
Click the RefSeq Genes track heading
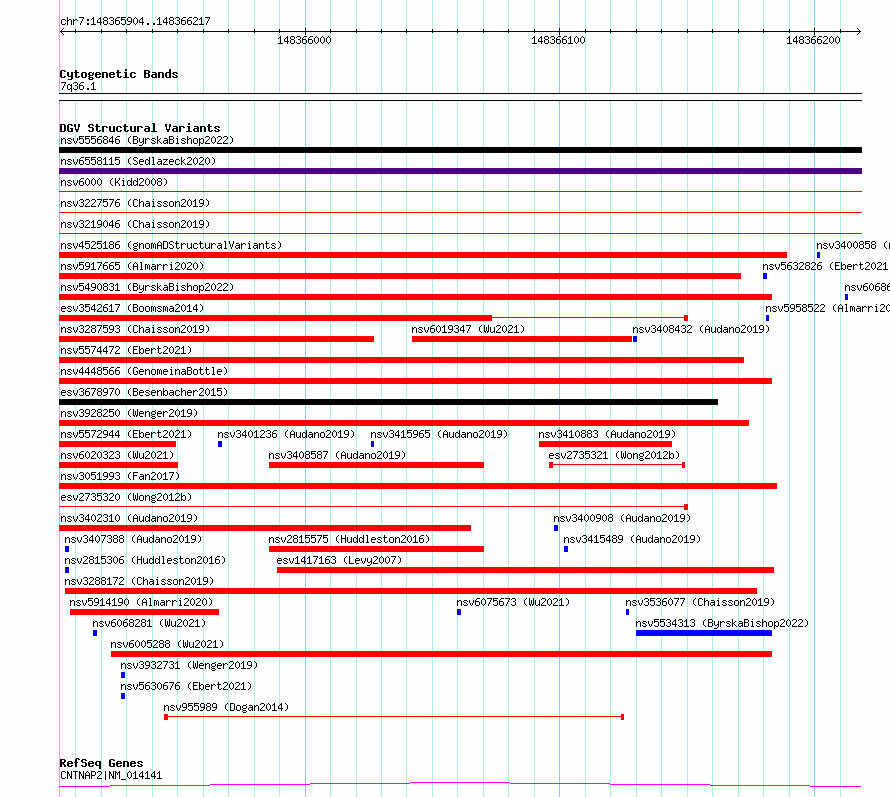101,763
